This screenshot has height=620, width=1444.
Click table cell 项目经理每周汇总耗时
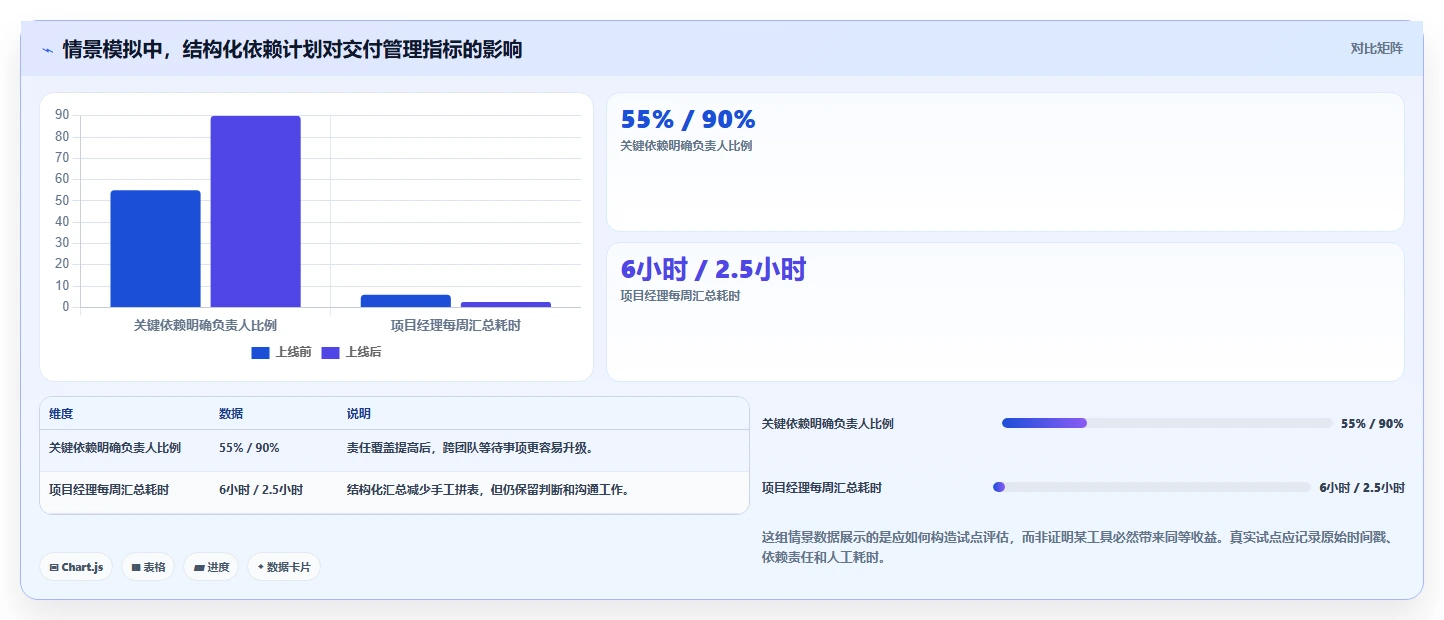point(109,490)
